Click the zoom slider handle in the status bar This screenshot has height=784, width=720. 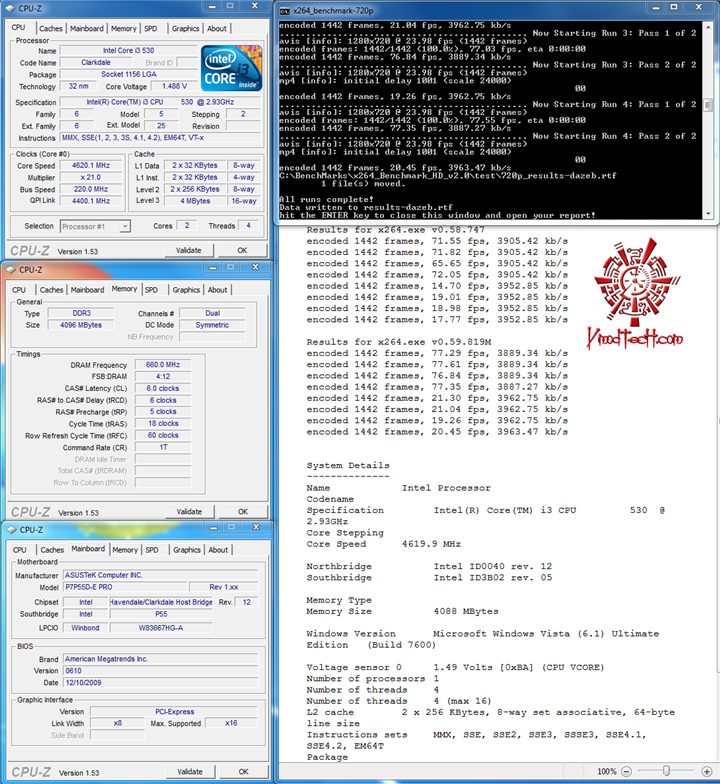(666, 771)
